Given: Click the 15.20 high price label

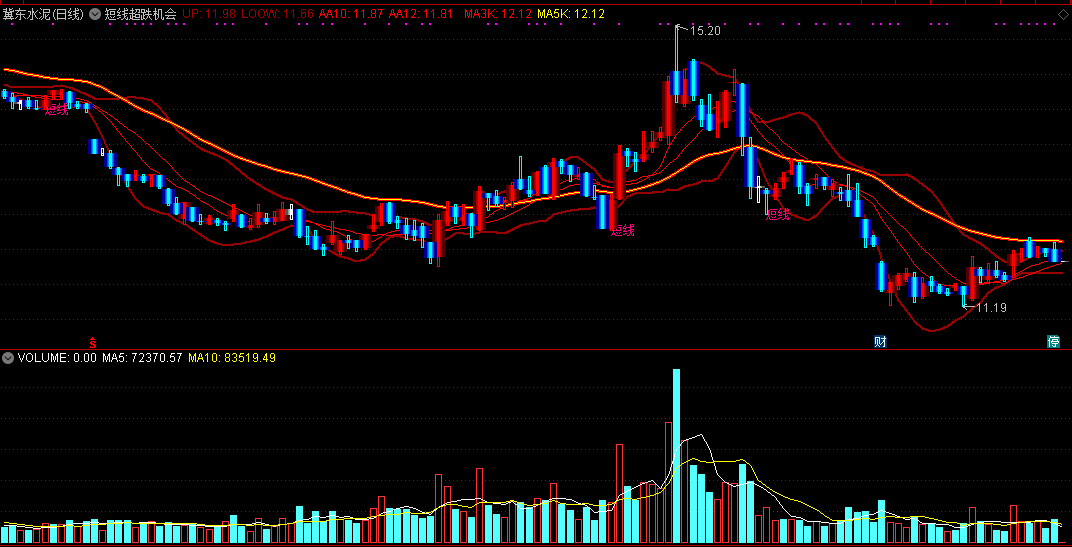Looking at the screenshot, I should pyautogui.click(x=705, y=31).
